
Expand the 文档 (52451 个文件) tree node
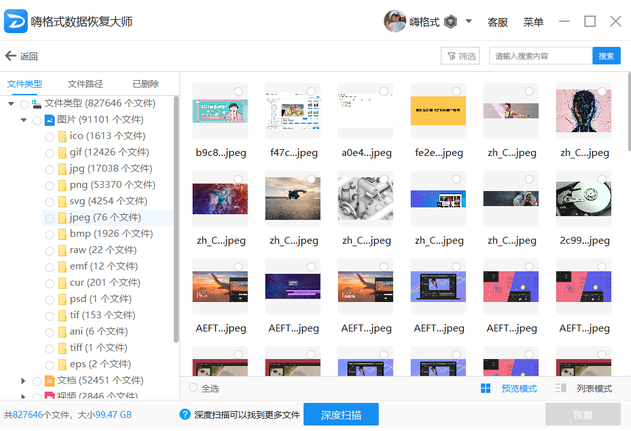tap(24, 380)
